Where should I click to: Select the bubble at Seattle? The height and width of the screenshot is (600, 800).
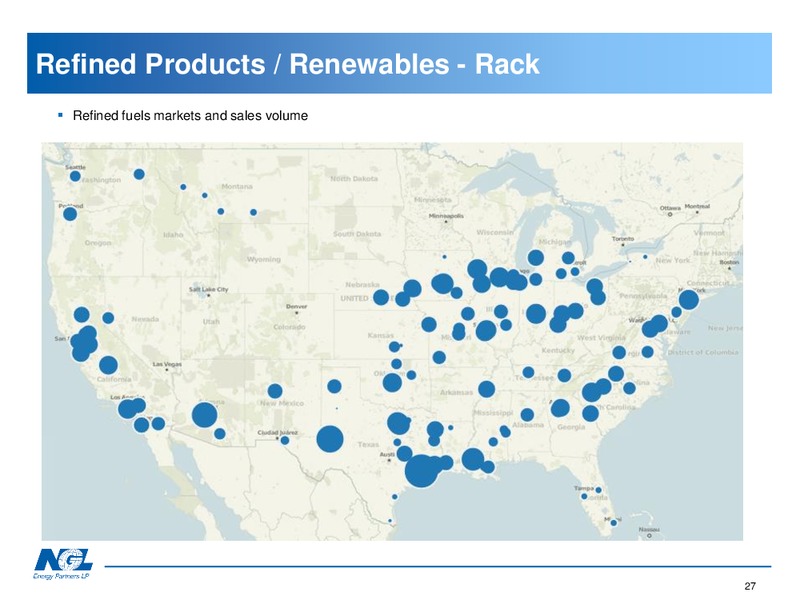pyautogui.click(x=75, y=176)
